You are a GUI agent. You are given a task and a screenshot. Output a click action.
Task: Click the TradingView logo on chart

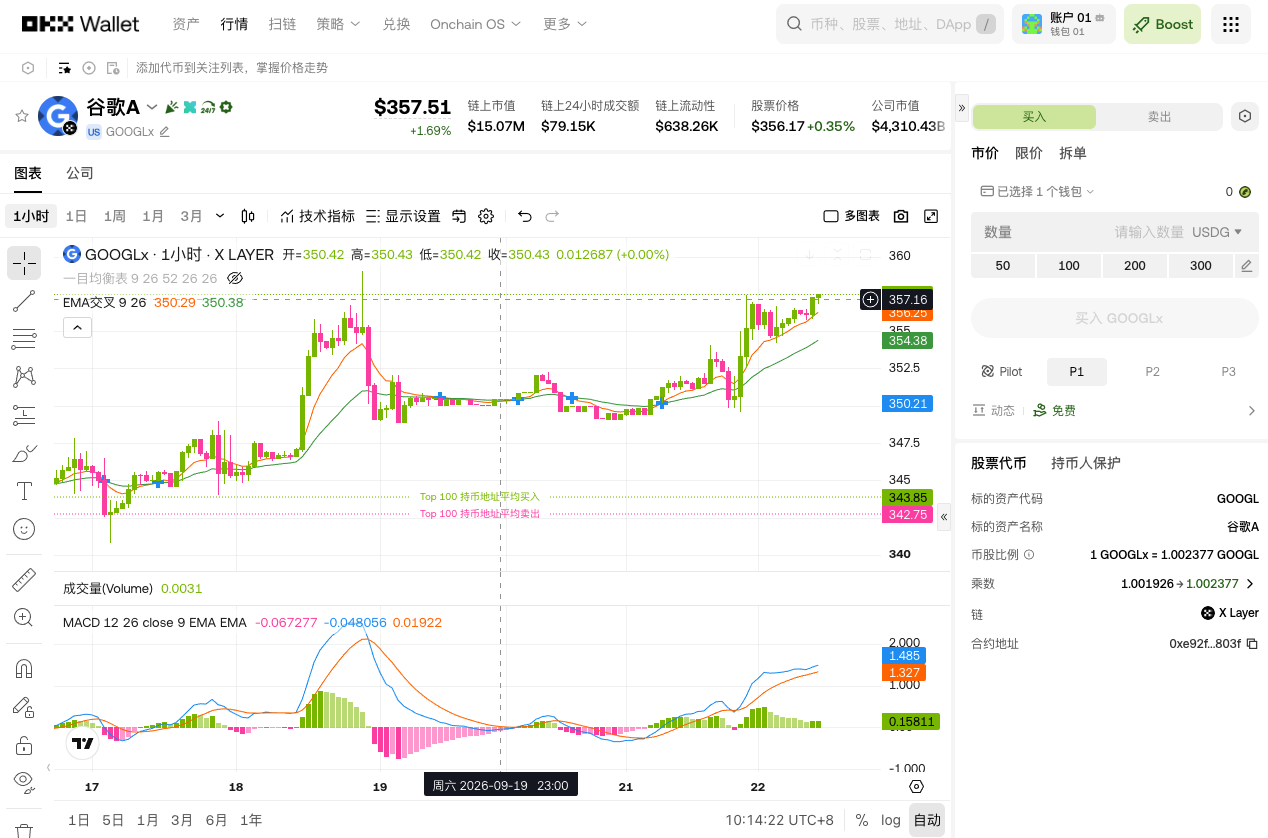tap(83, 743)
